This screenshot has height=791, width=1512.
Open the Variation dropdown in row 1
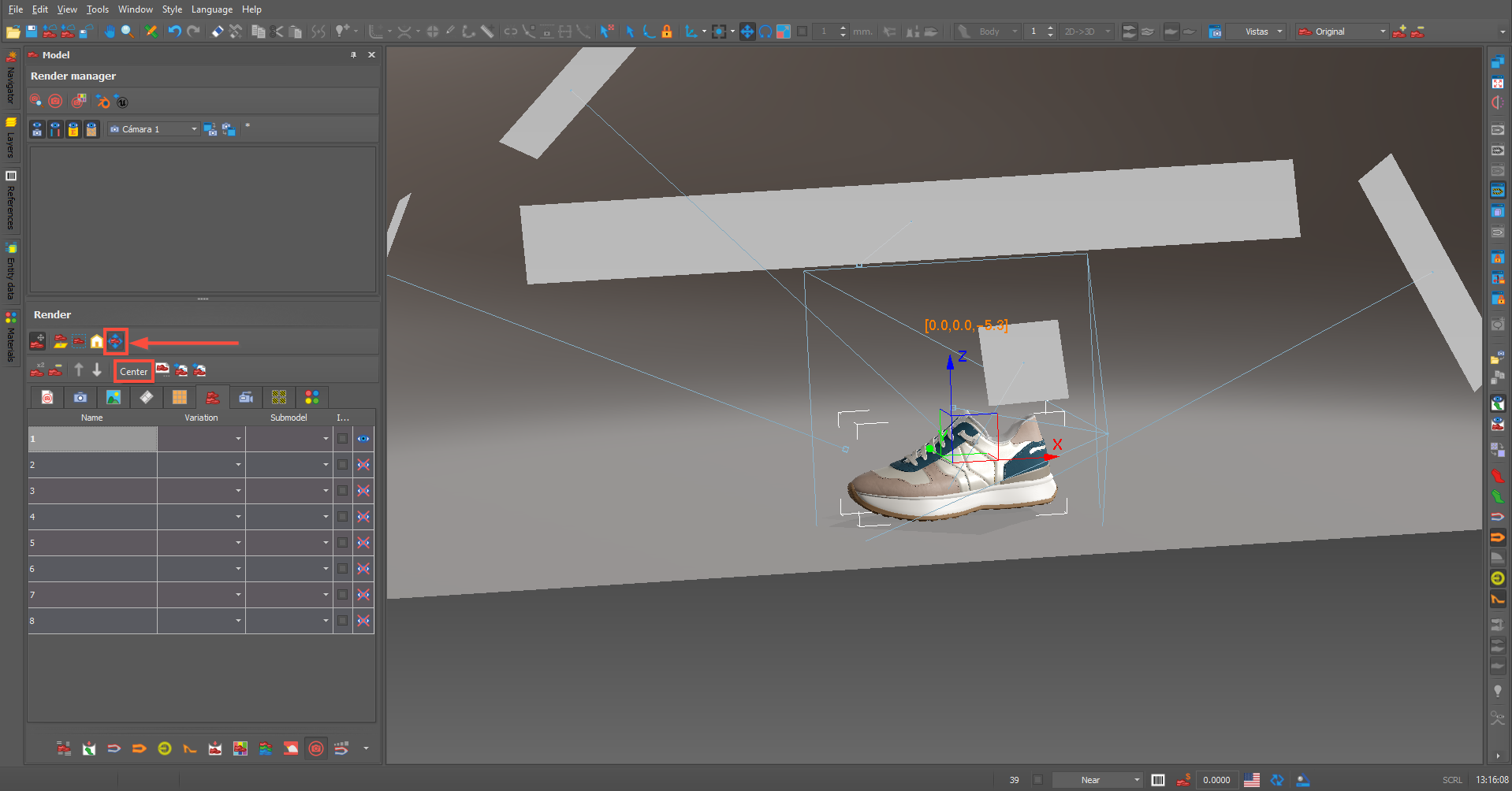[x=238, y=439]
